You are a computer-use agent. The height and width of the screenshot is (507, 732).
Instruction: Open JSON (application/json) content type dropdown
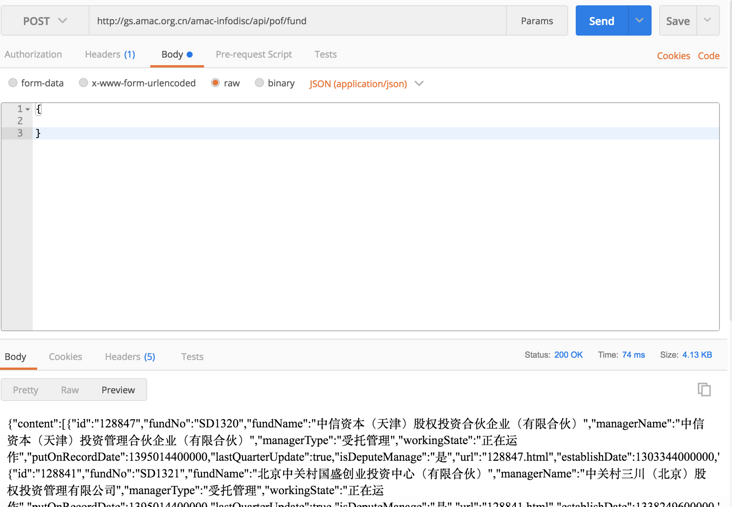[366, 84]
